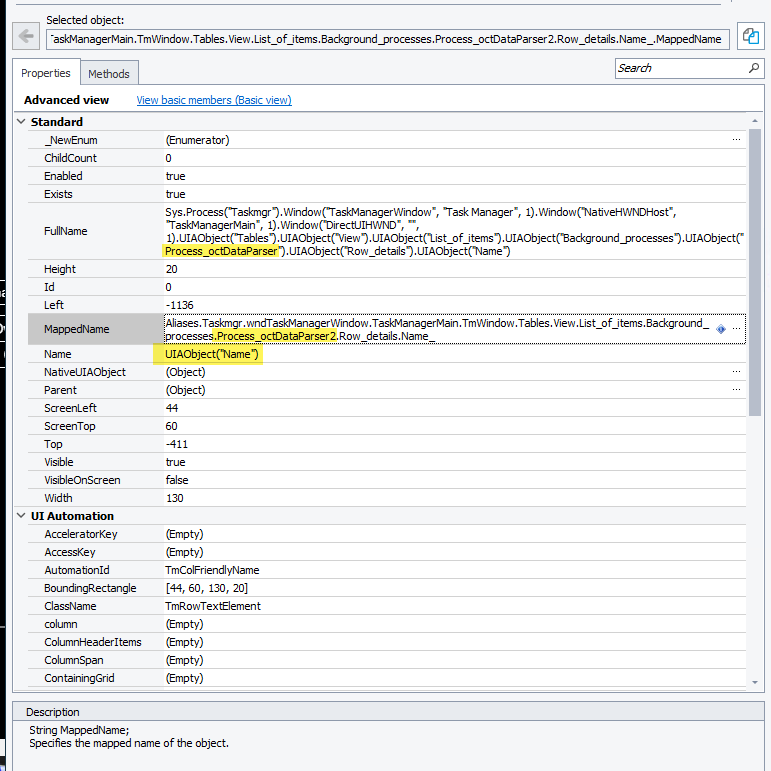Collapse the UI Automation properties group
The height and width of the screenshot is (771, 771).
[x=22, y=516]
